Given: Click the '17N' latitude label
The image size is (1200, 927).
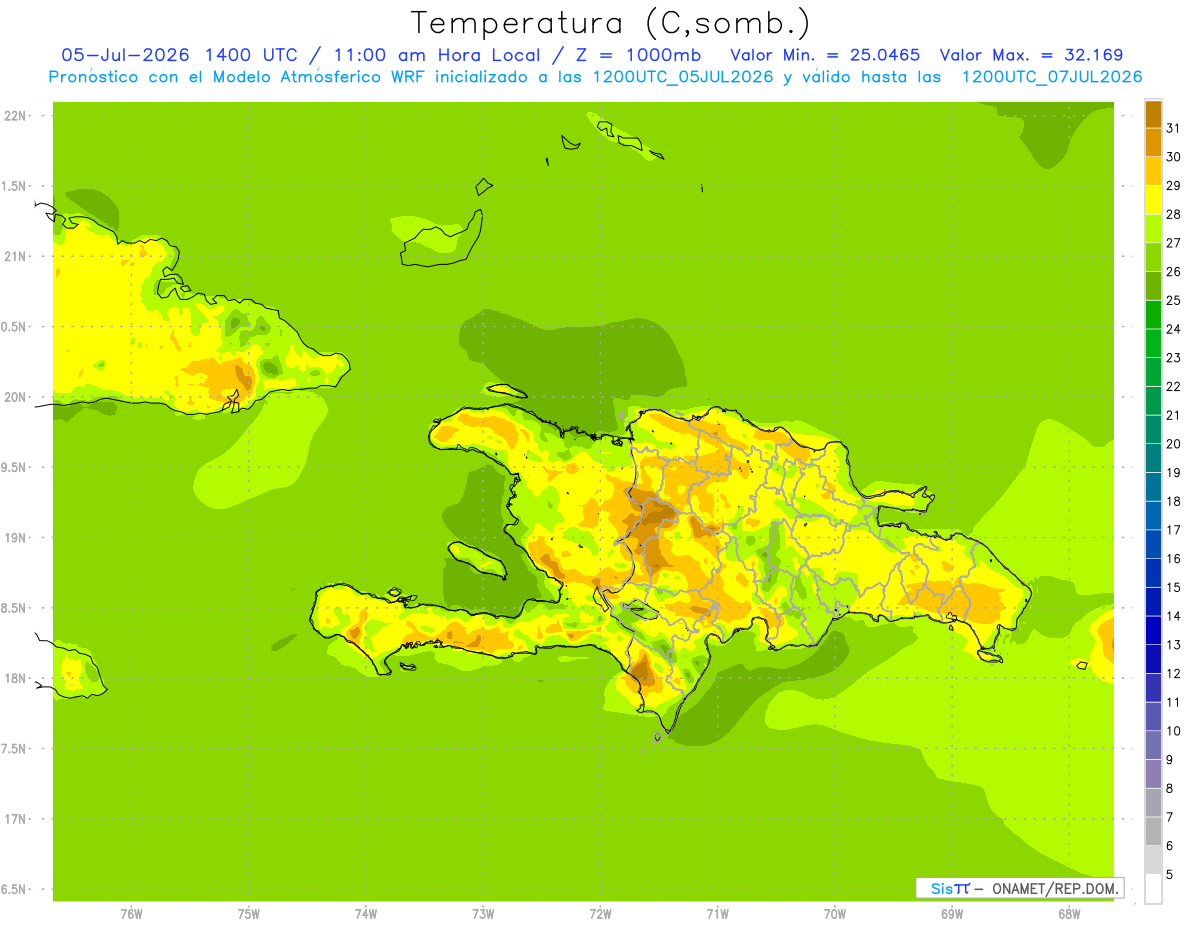Looking at the screenshot, I should click(14, 819).
